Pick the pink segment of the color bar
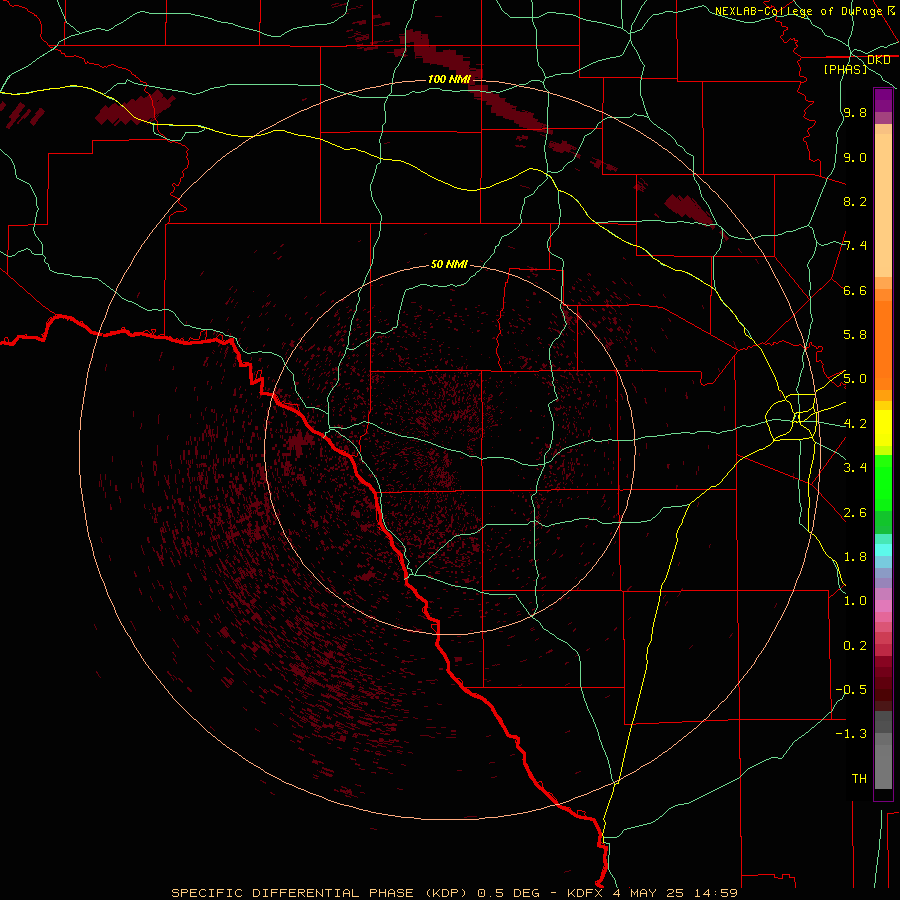Screen dimensions: 900x900 (x=883, y=606)
